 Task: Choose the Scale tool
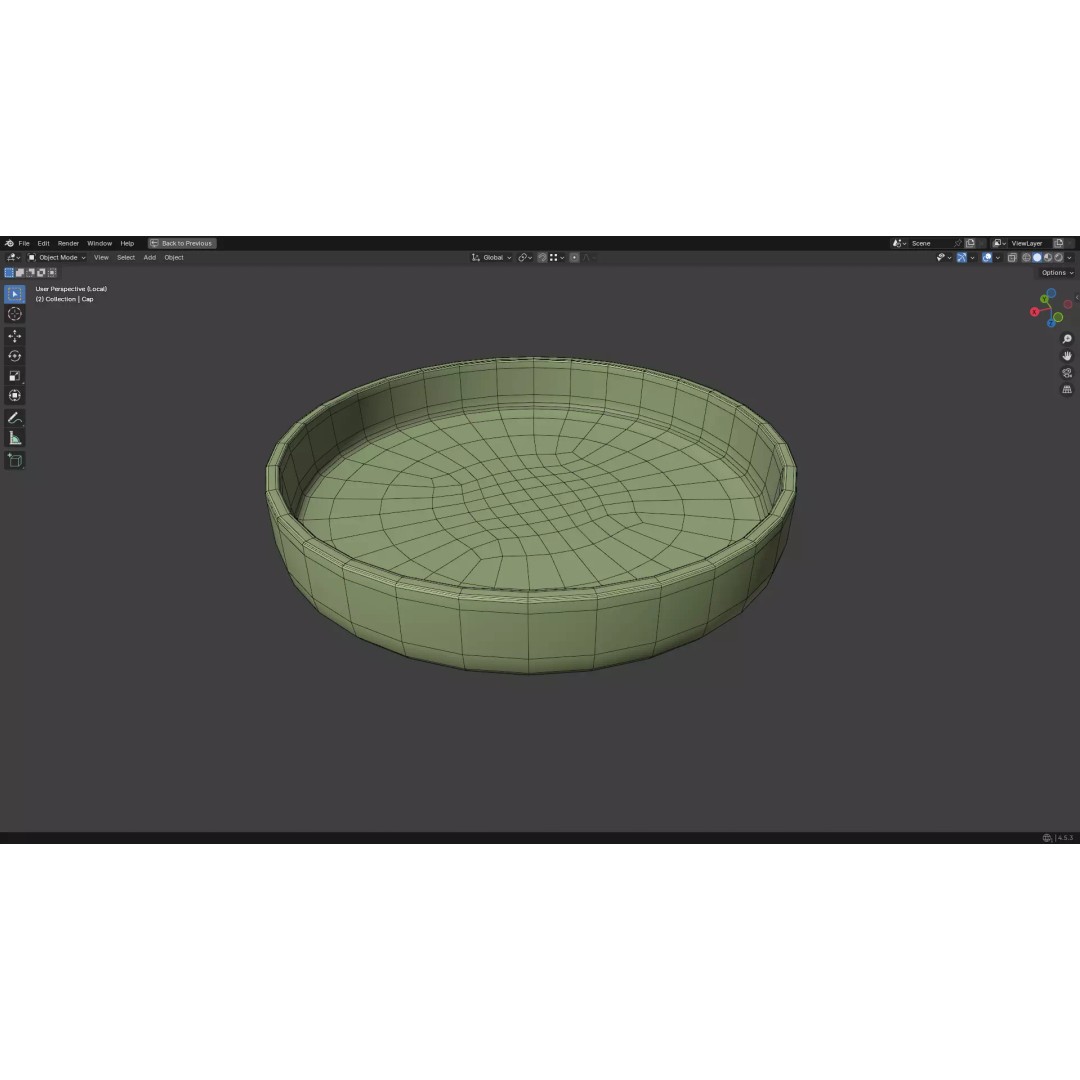(14, 376)
